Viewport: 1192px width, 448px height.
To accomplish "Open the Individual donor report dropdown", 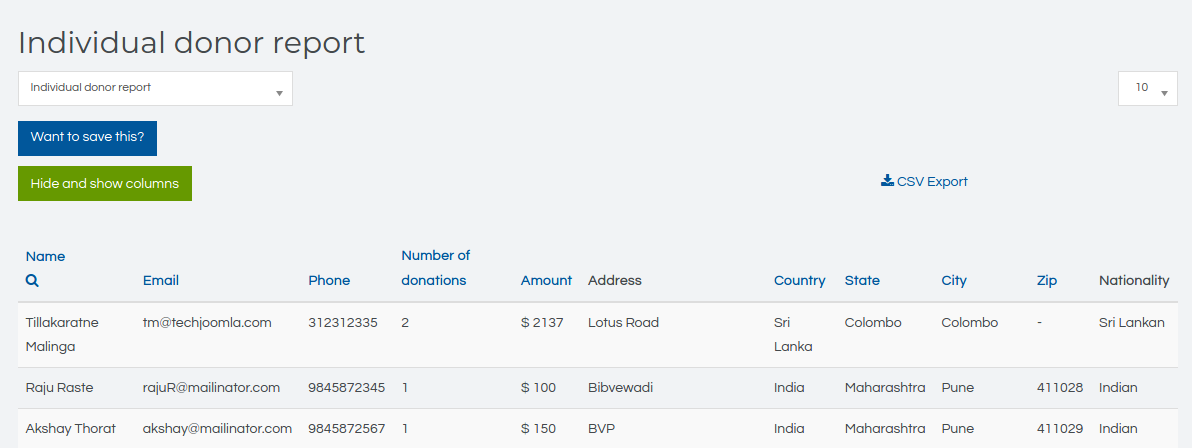I will (x=155, y=88).
